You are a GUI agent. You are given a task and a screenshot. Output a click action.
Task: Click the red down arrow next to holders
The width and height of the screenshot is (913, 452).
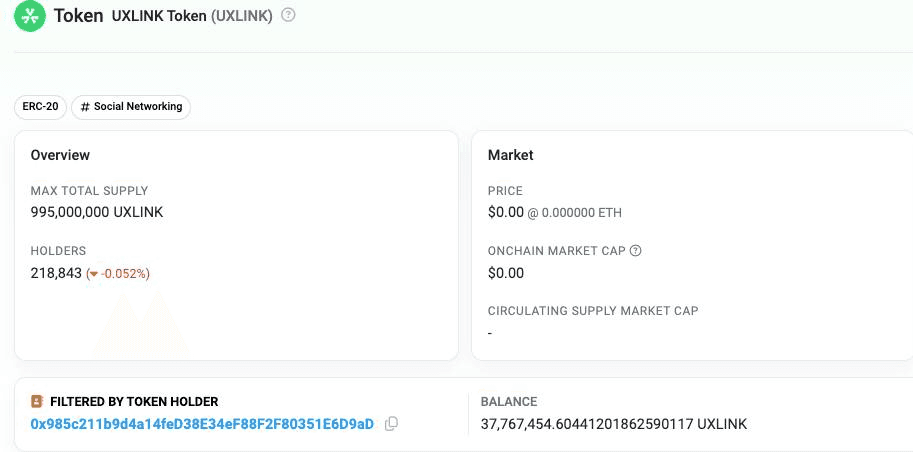[x=93, y=274]
